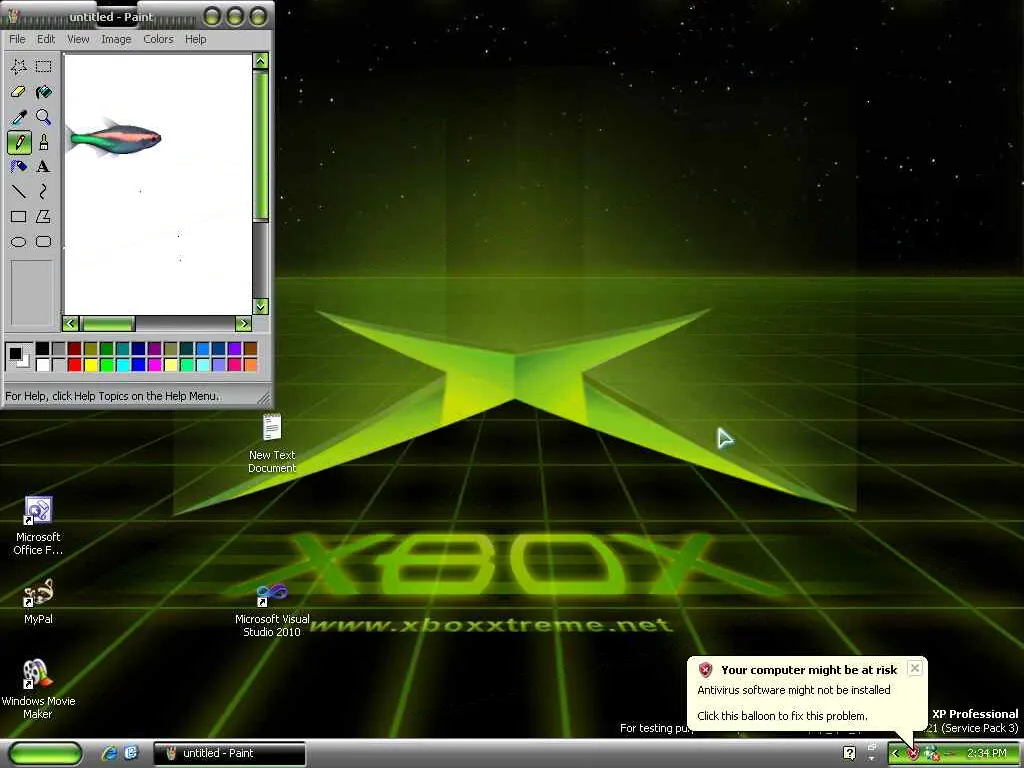Pick the bright green color swatch
This screenshot has width=1024, height=768.
pyautogui.click(x=106, y=364)
